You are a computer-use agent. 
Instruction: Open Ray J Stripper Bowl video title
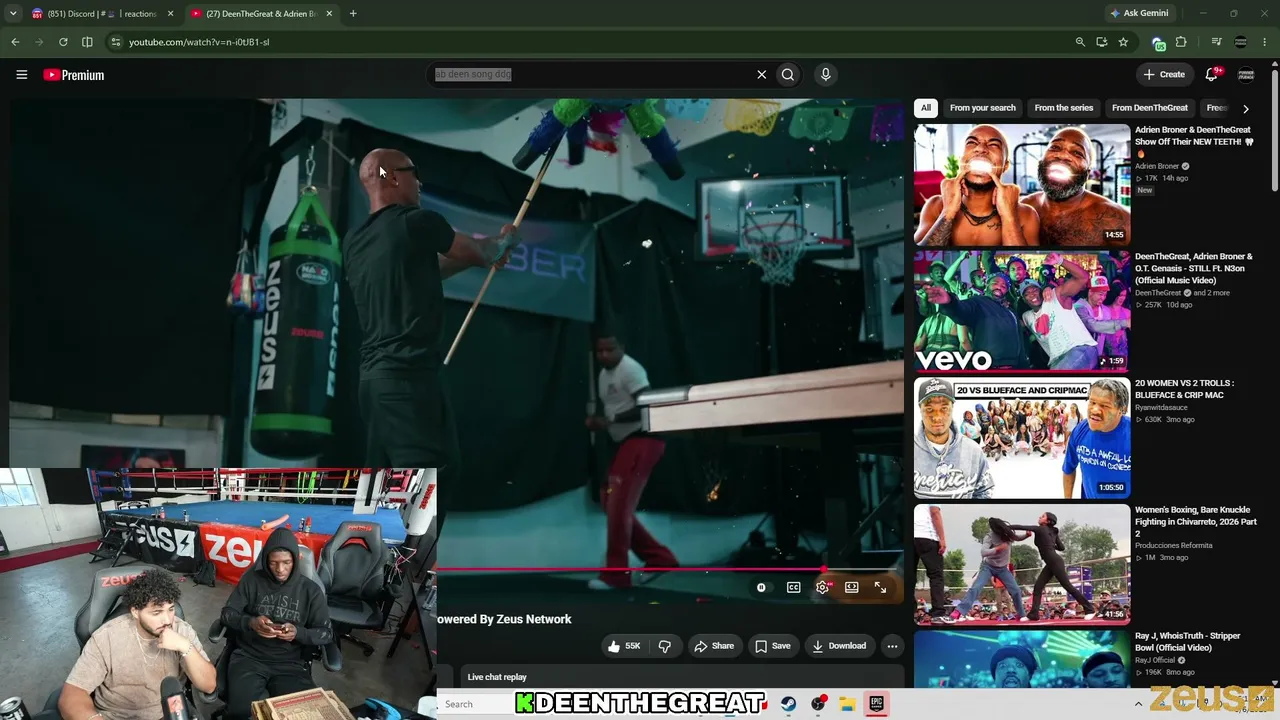pyautogui.click(x=1188, y=641)
